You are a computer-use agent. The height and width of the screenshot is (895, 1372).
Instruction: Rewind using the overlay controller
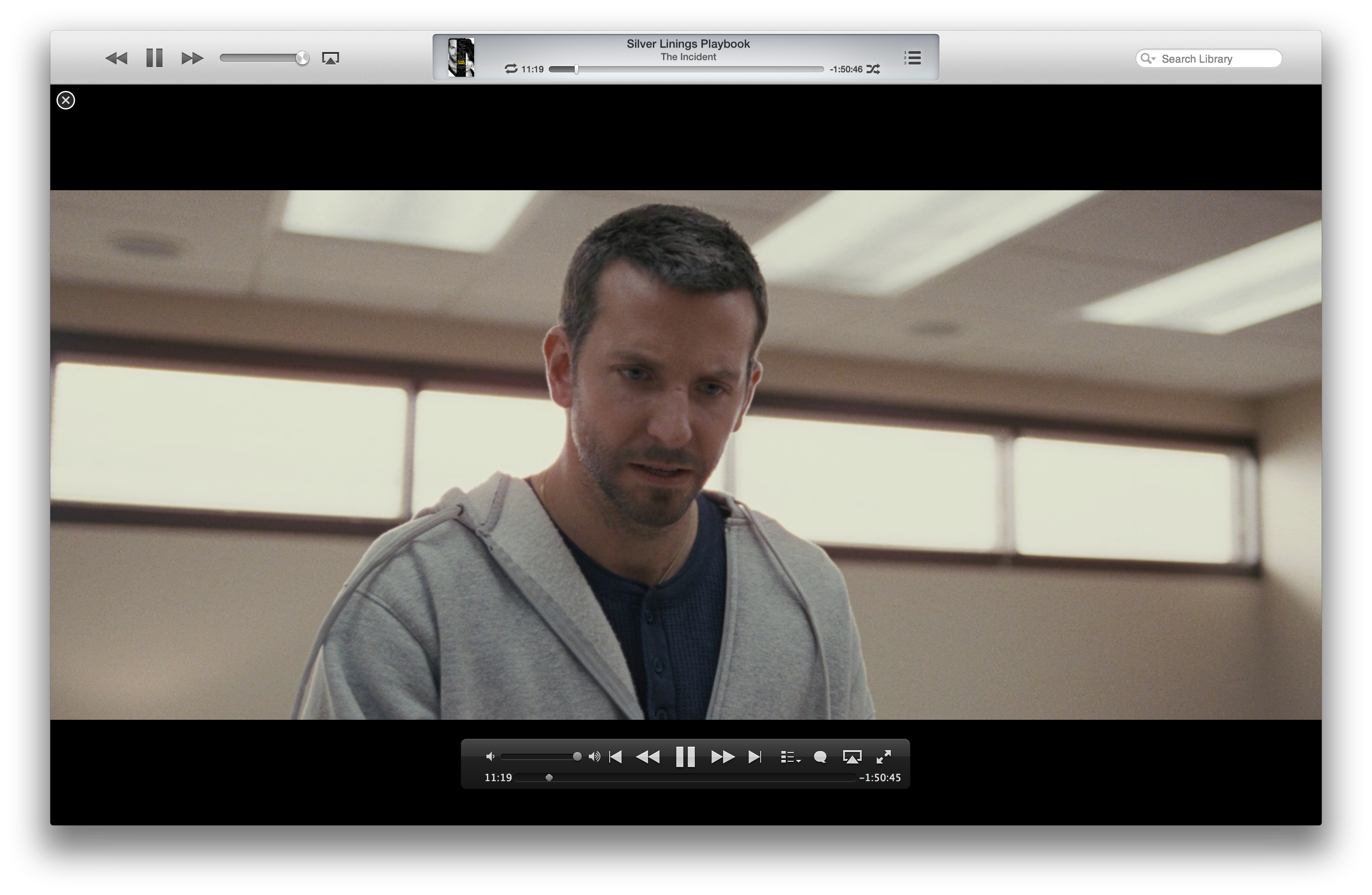pos(648,757)
